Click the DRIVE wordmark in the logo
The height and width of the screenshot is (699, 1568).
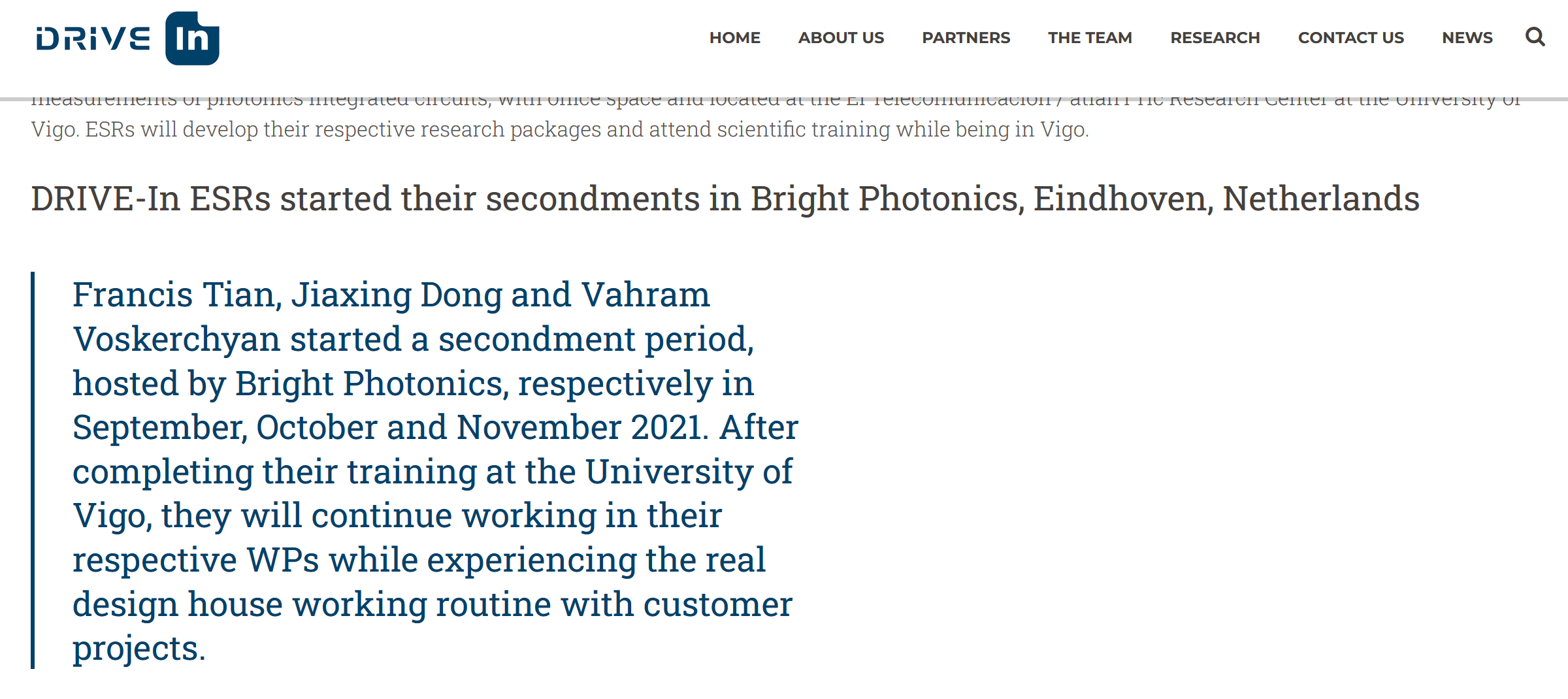(x=93, y=39)
